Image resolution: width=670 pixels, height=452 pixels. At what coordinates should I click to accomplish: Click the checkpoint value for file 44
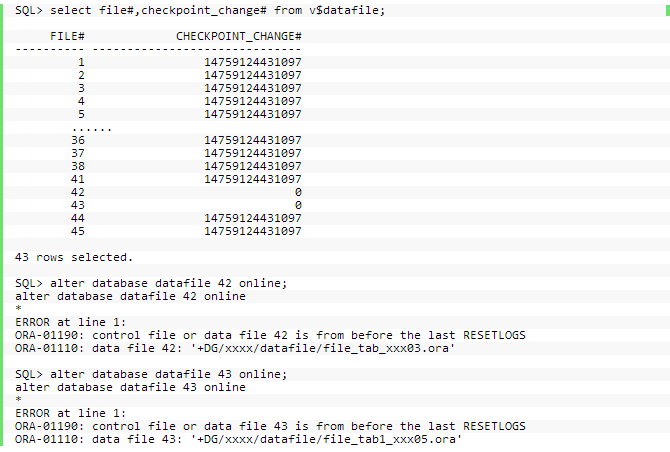click(253, 218)
